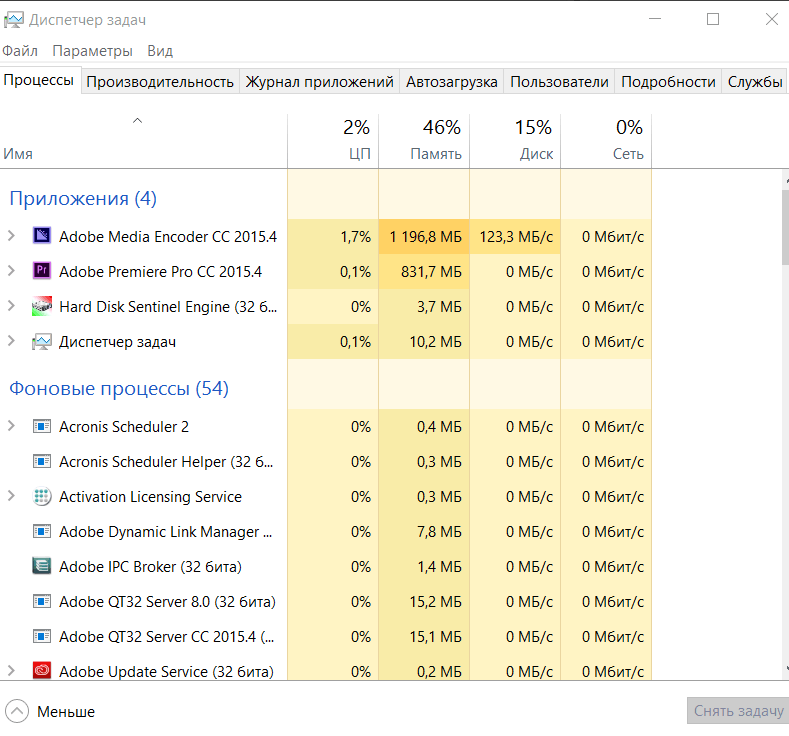
Task: Click the Adobe Update Service icon
Action: point(42,671)
